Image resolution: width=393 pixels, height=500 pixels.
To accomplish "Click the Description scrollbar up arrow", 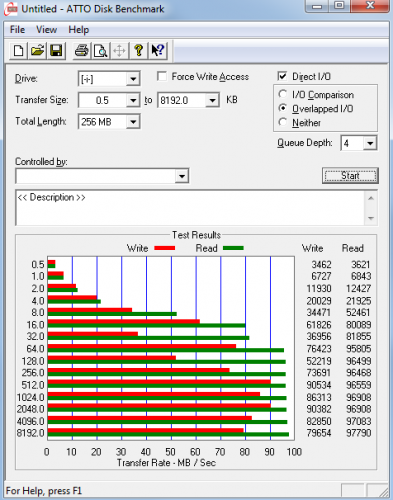I will tap(371, 198).
